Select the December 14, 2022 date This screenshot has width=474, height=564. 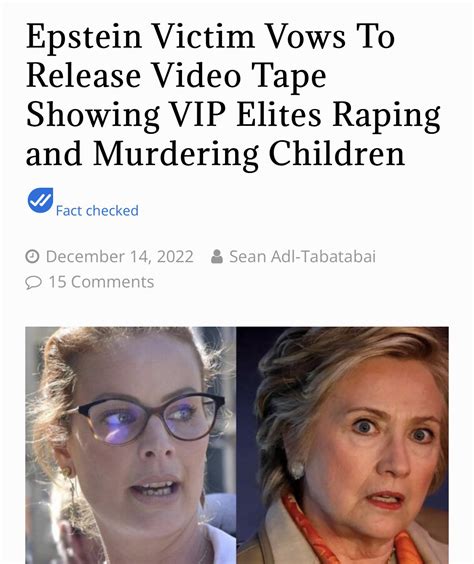click(120, 256)
